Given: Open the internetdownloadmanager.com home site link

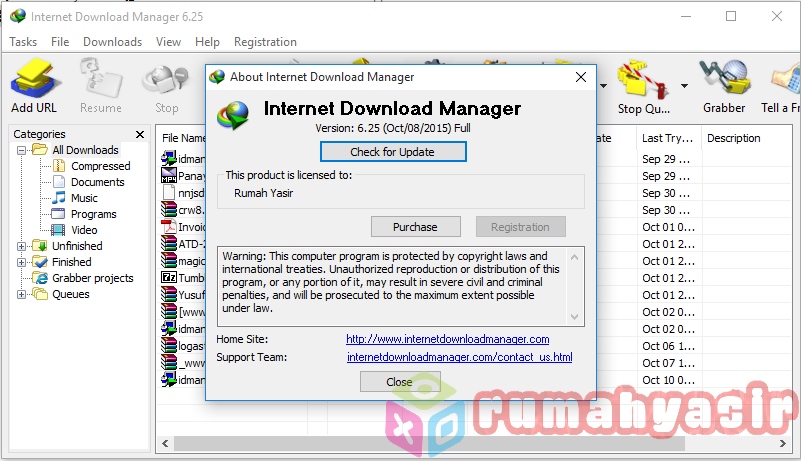Looking at the screenshot, I should pos(447,339).
